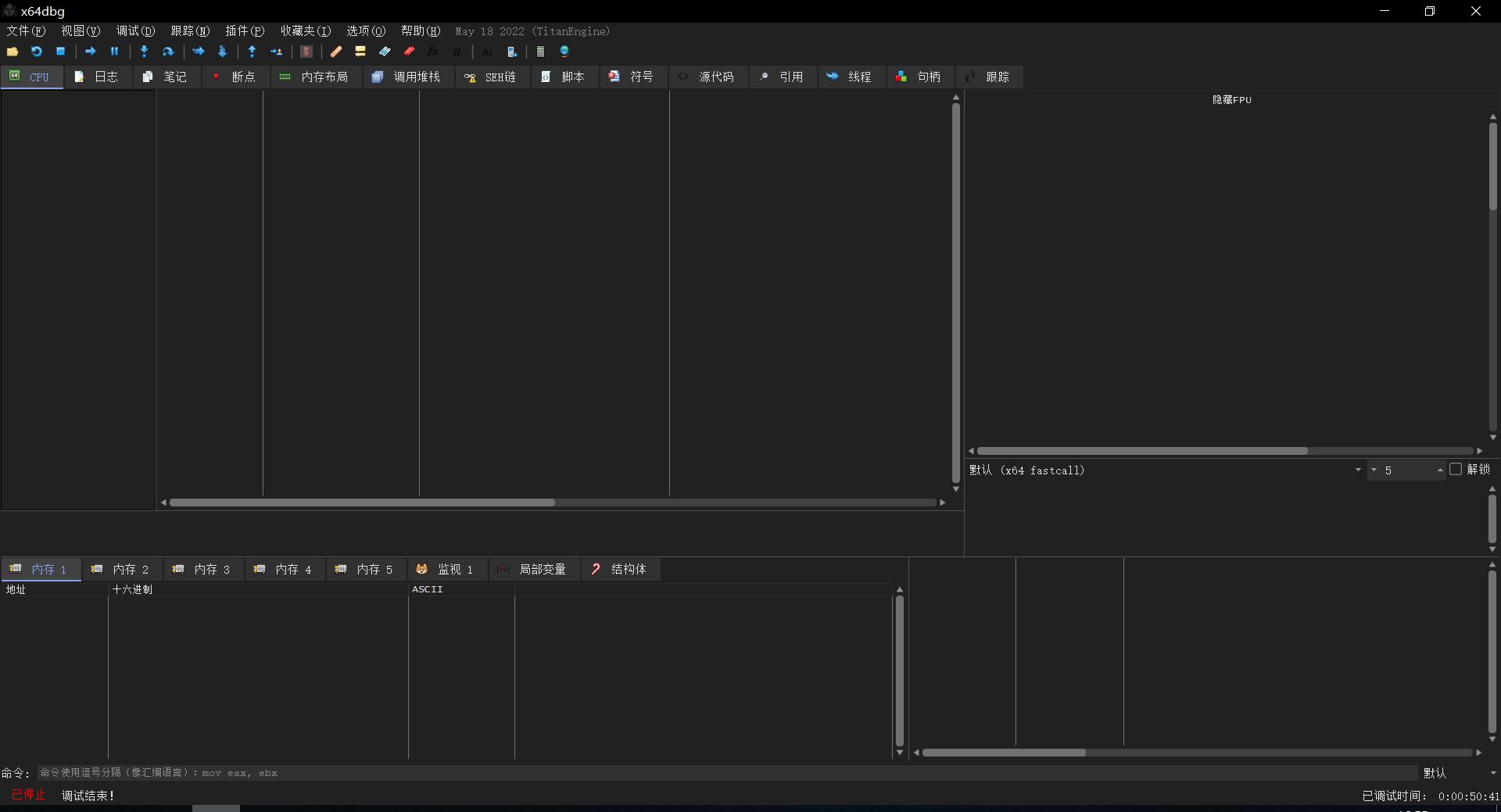Launch the calculator icon on the toolbar
Screen dimensions: 1501x812
click(x=540, y=52)
